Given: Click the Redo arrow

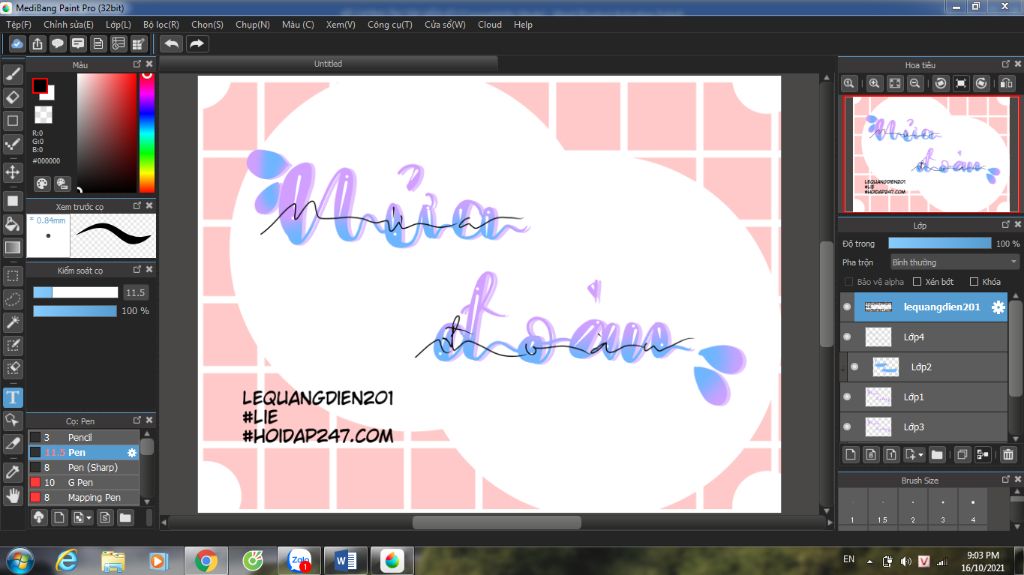Looking at the screenshot, I should pos(197,44).
